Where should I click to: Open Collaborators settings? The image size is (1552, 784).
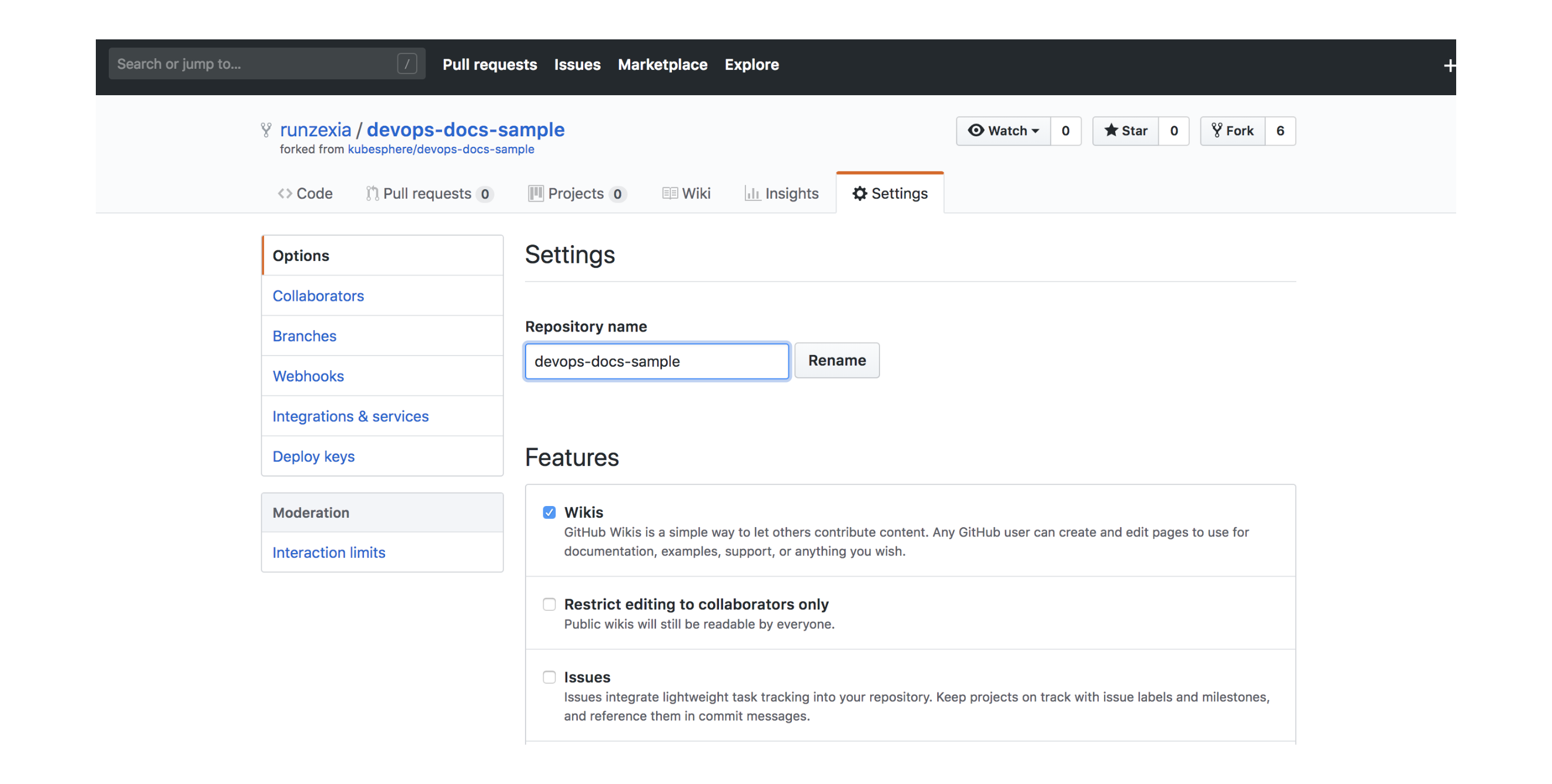click(x=383, y=296)
